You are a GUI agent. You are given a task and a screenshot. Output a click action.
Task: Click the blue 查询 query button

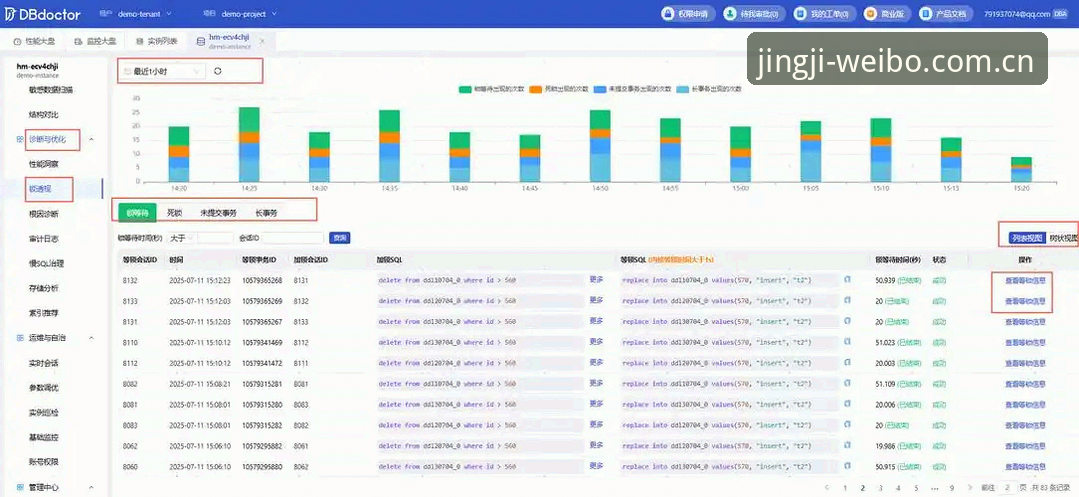[339, 237]
